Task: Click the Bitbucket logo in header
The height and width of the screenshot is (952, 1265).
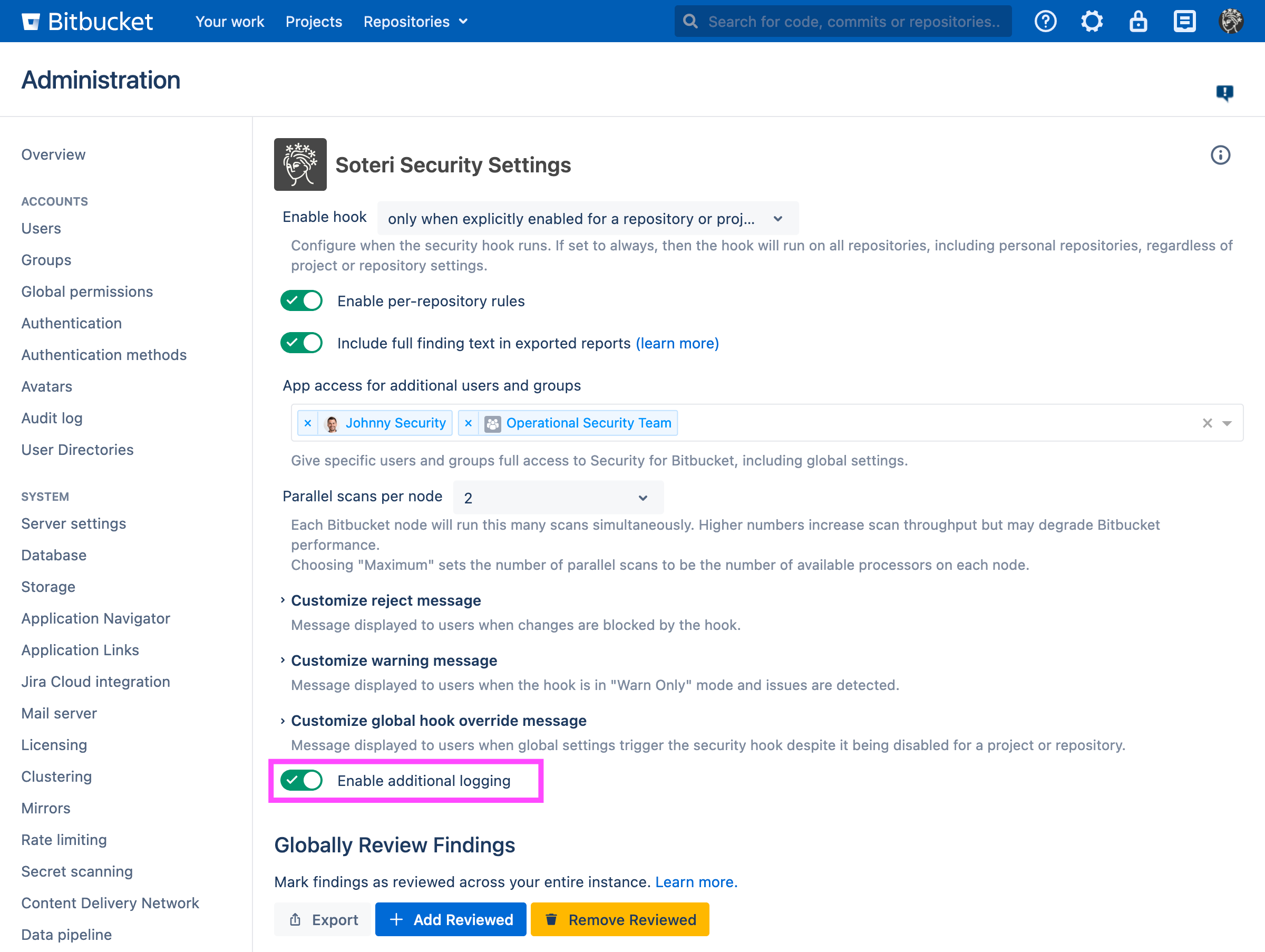Action: click(87, 21)
